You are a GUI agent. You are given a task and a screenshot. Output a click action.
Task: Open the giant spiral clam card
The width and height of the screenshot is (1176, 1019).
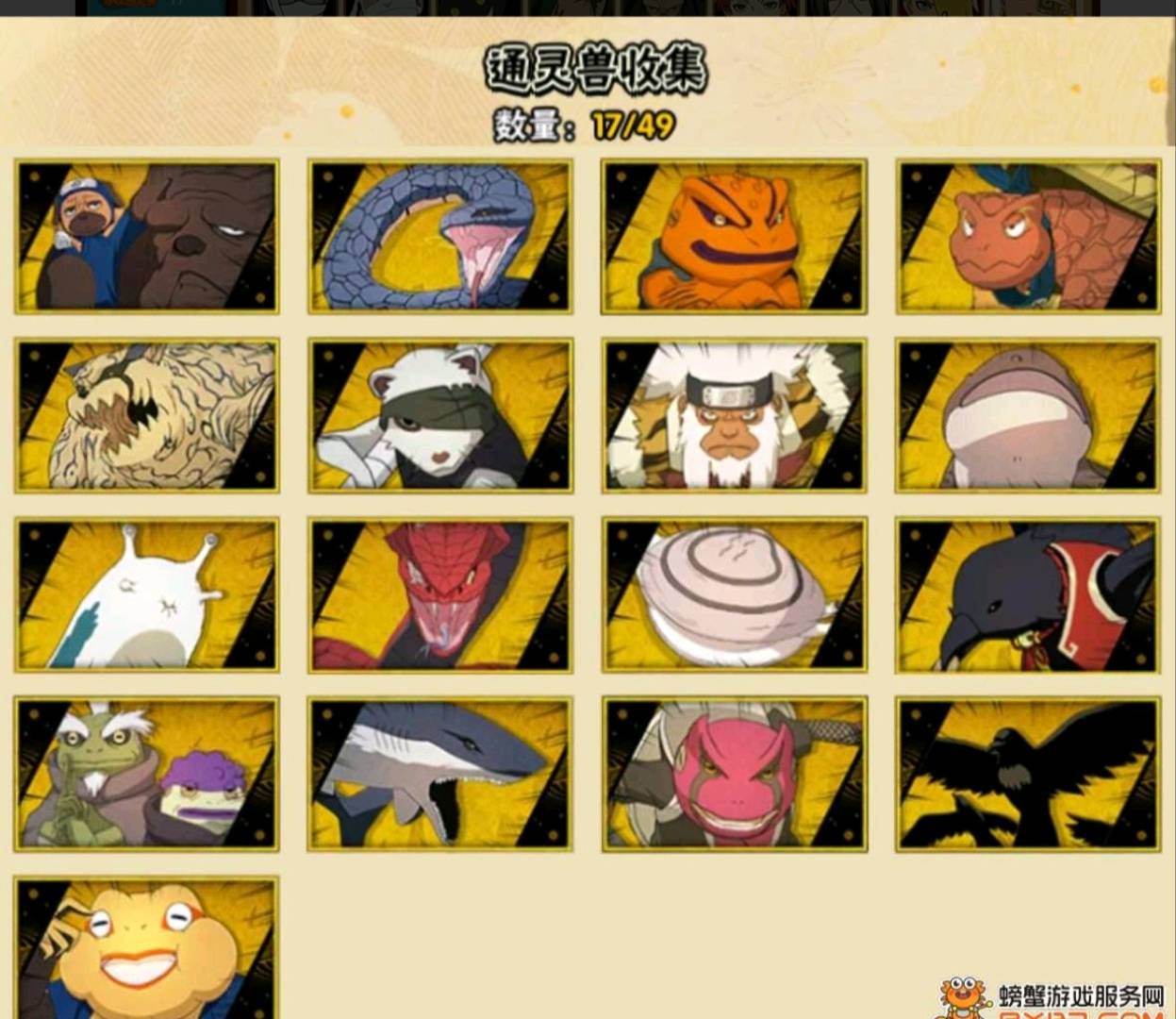click(x=735, y=595)
